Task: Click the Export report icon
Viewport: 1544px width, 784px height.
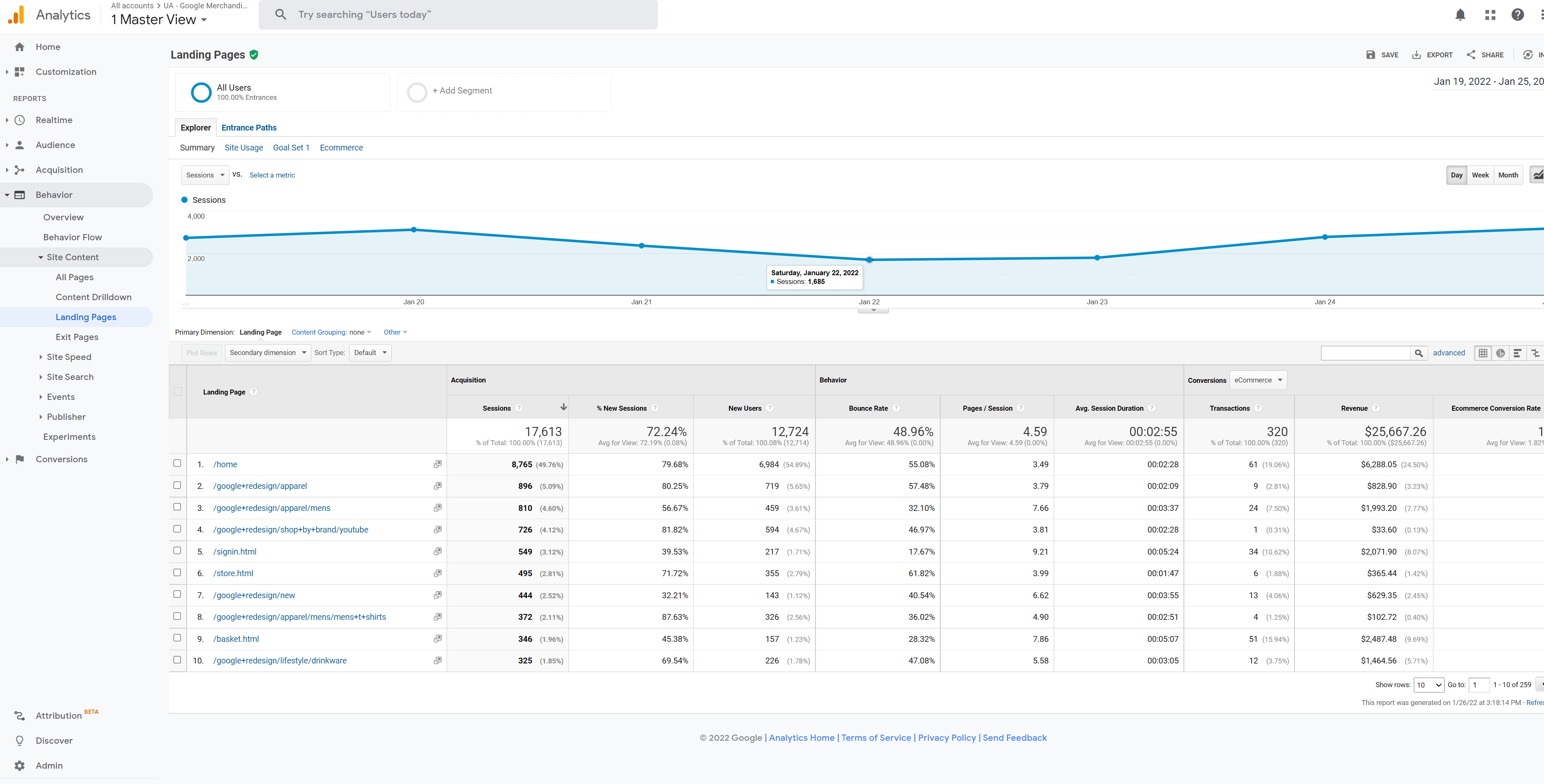Action: (x=1416, y=54)
